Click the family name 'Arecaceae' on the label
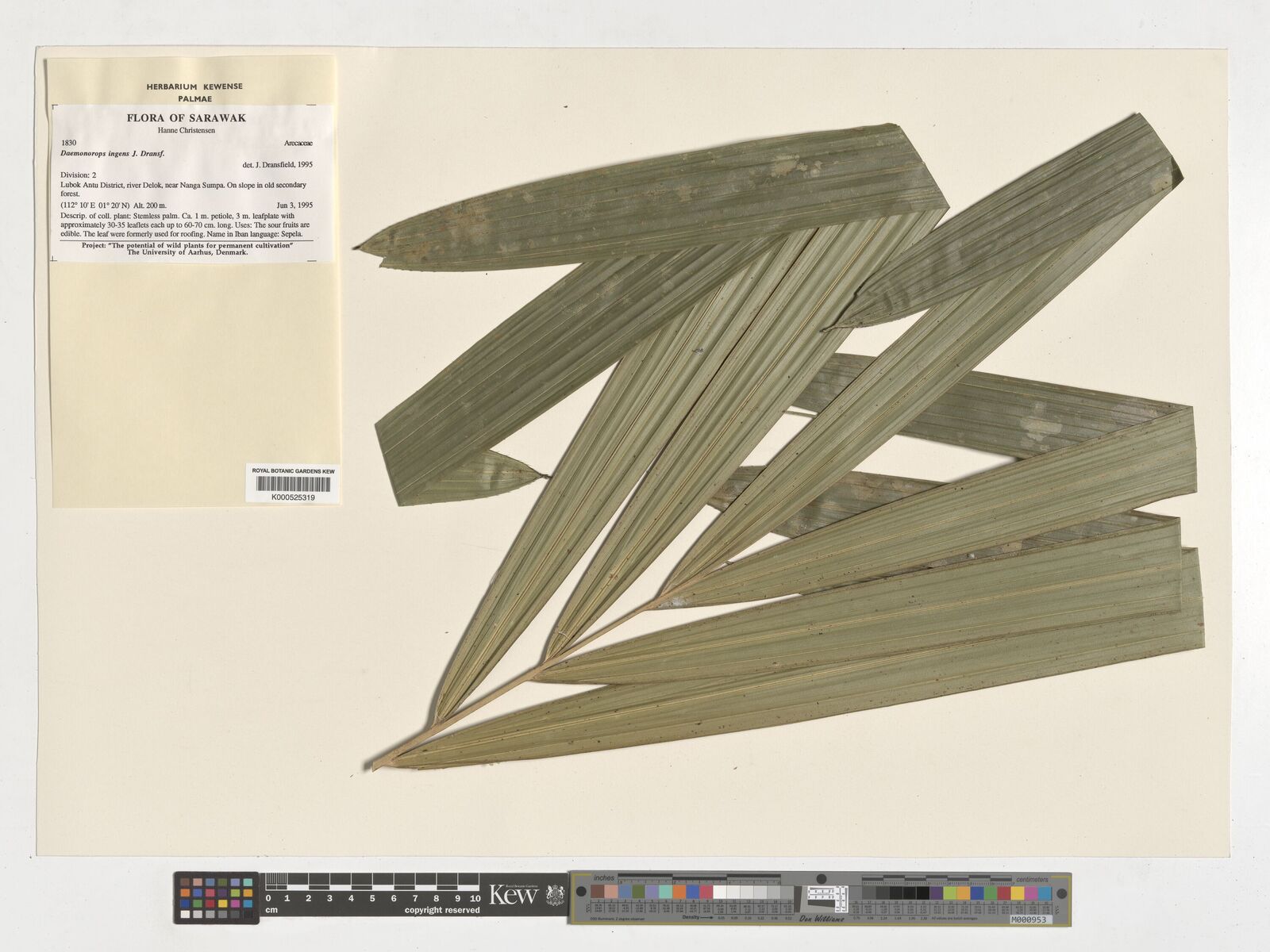Image resolution: width=1270 pixels, height=952 pixels. (x=297, y=143)
